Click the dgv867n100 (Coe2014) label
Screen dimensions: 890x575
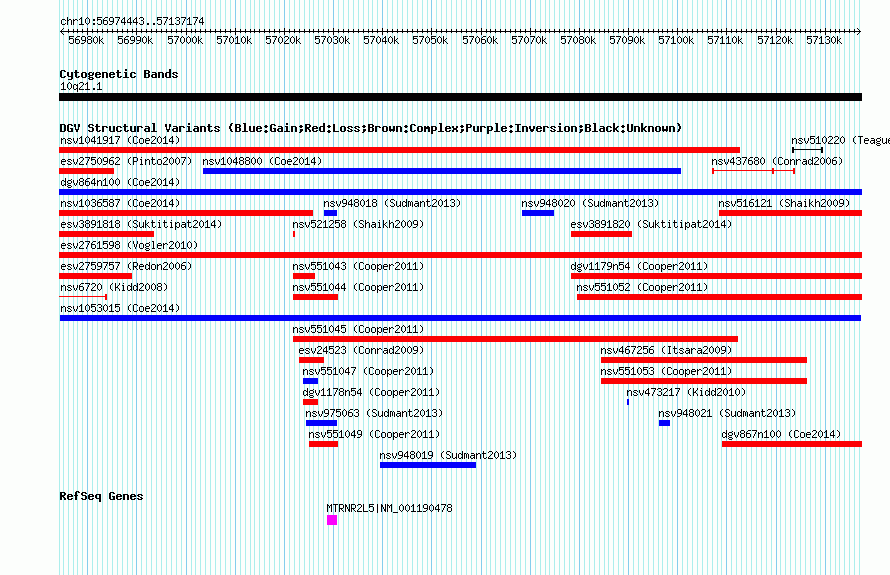point(781,434)
